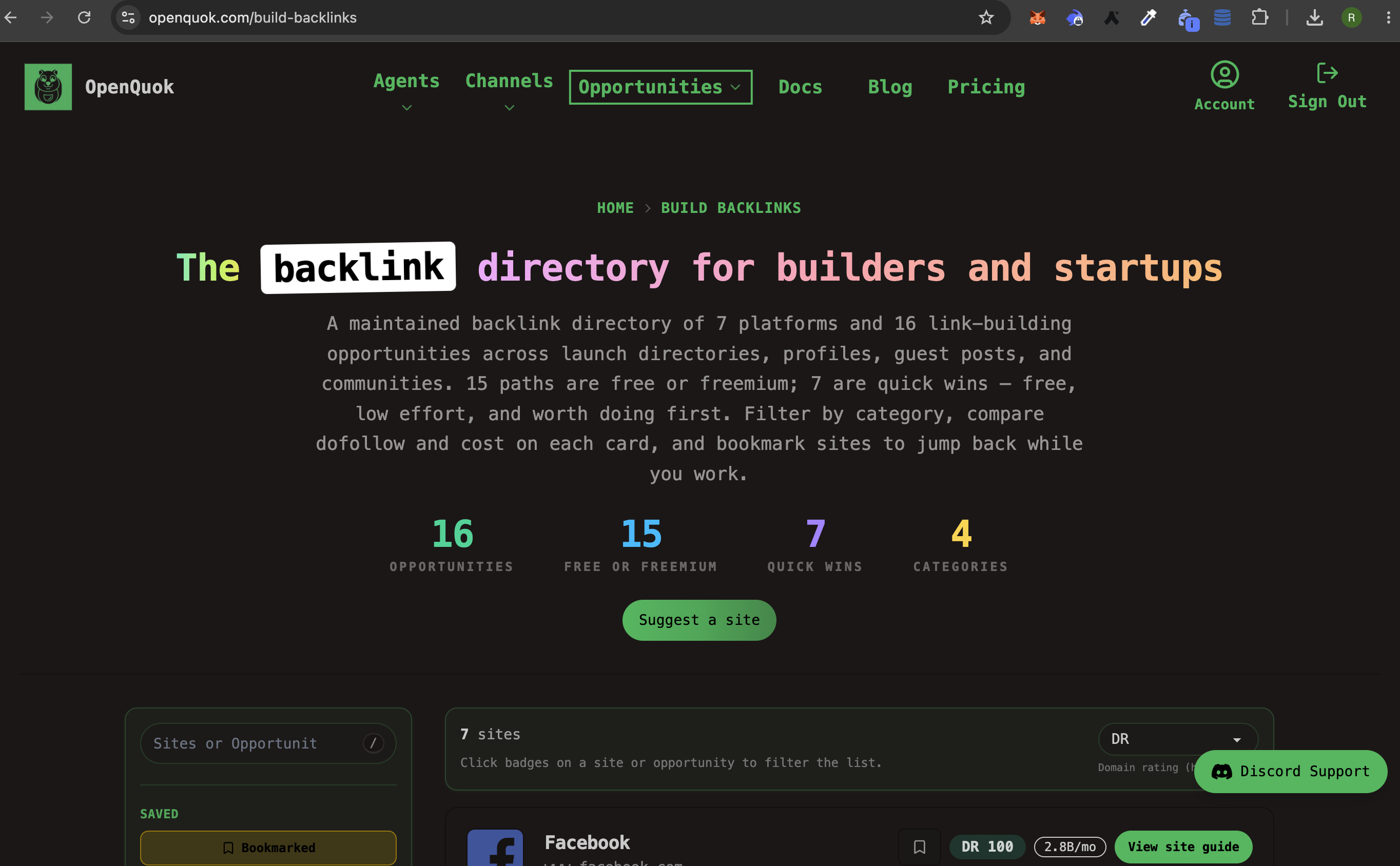Image resolution: width=1400 pixels, height=866 pixels.
Task: Click the 2.8B/mo traffic badge
Action: 1070,847
